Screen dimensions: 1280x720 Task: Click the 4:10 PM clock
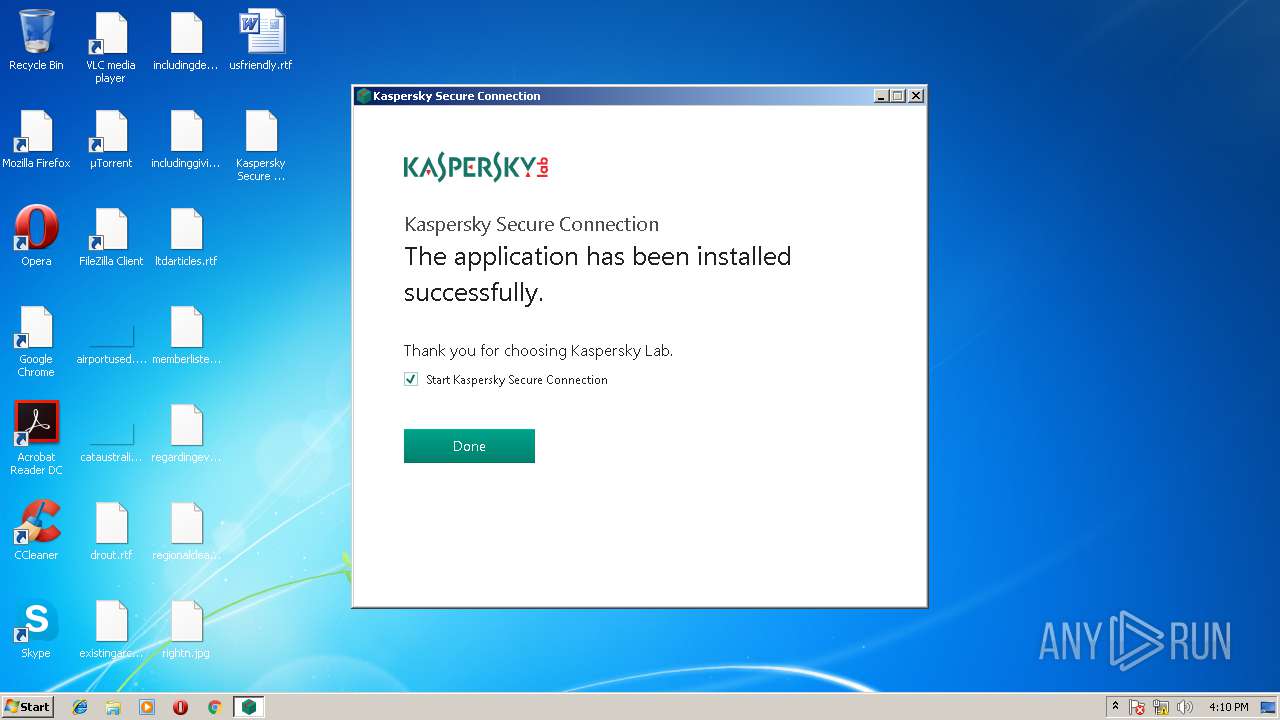point(1228,707)
